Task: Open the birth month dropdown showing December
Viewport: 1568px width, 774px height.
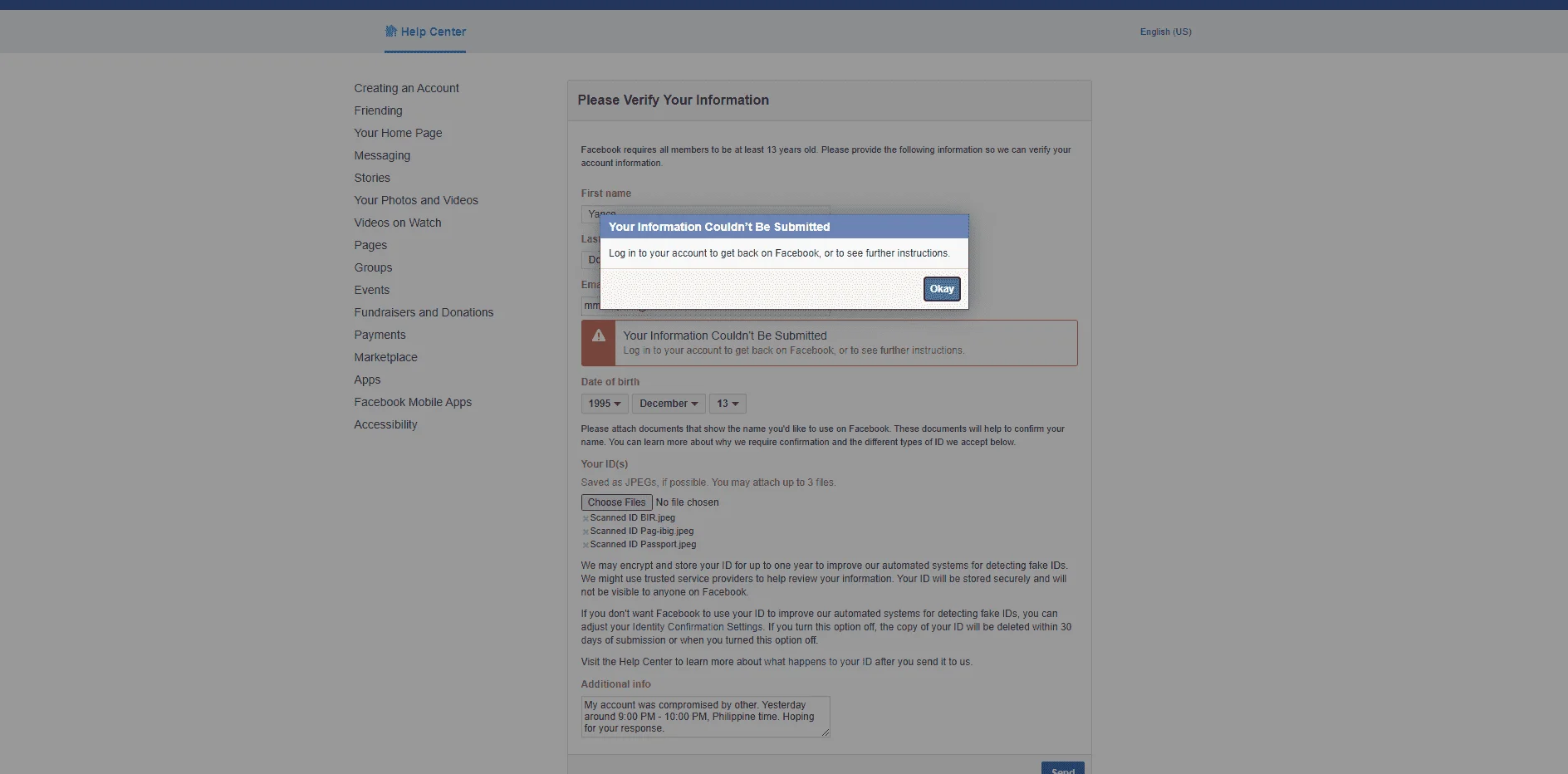Action: [669, 404]
